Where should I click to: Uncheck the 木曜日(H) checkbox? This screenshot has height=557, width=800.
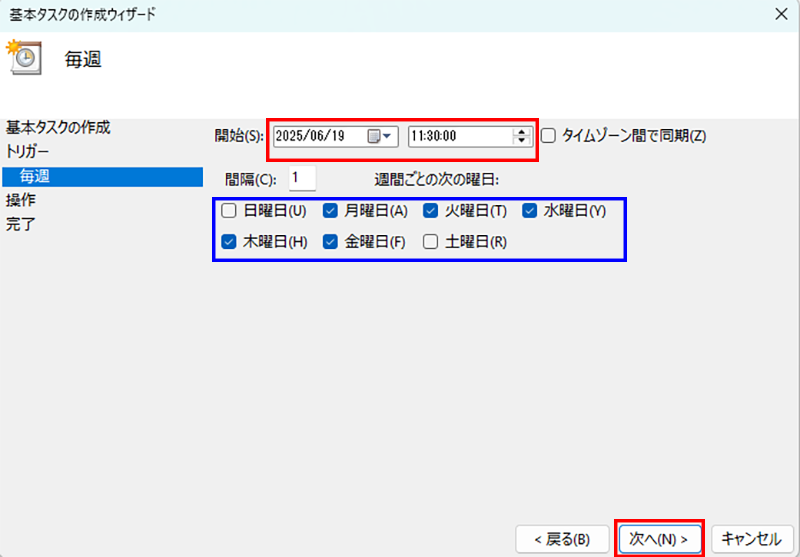229,241
